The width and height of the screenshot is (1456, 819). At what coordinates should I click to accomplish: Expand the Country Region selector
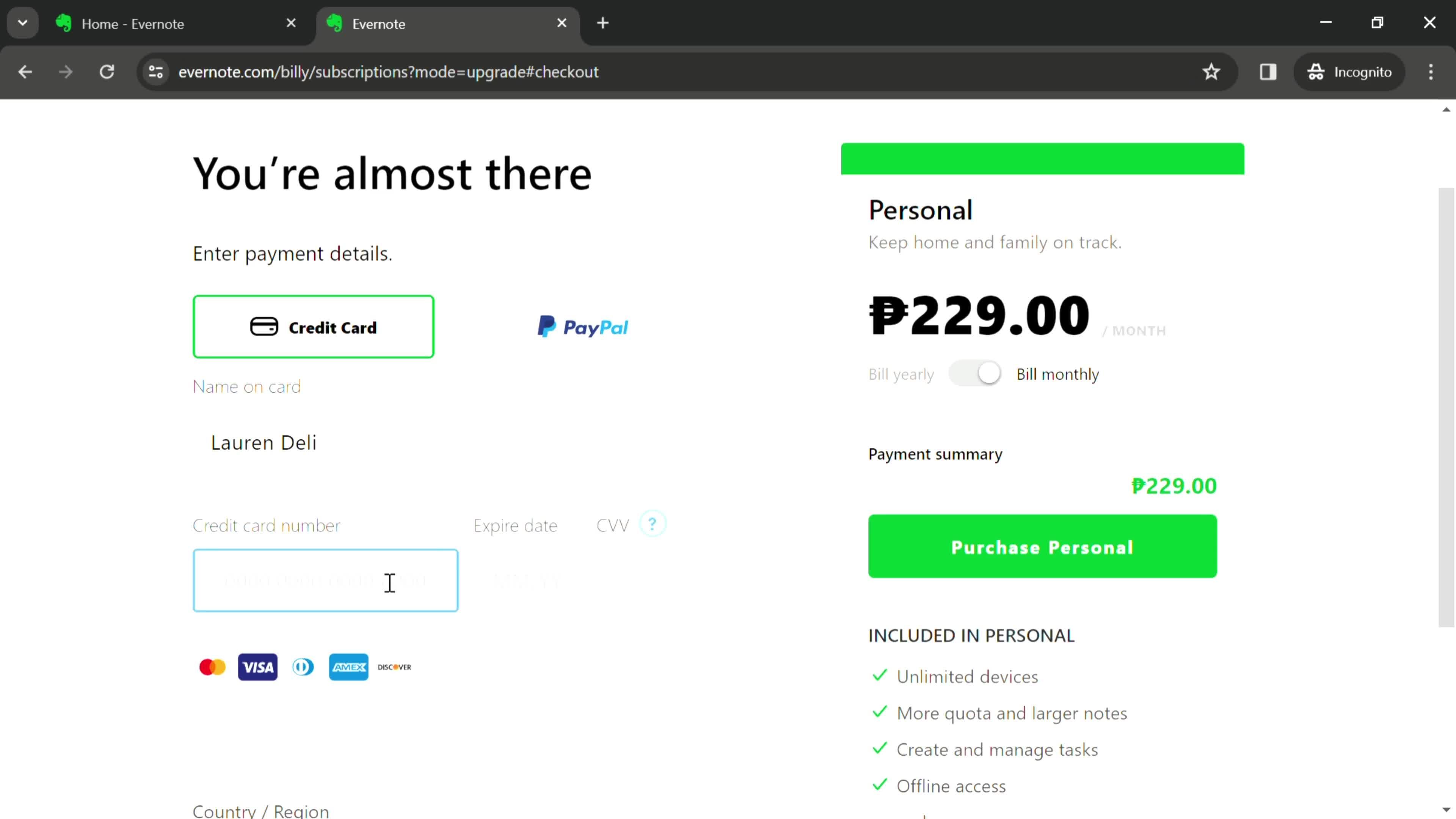click(x=260, y=811)
